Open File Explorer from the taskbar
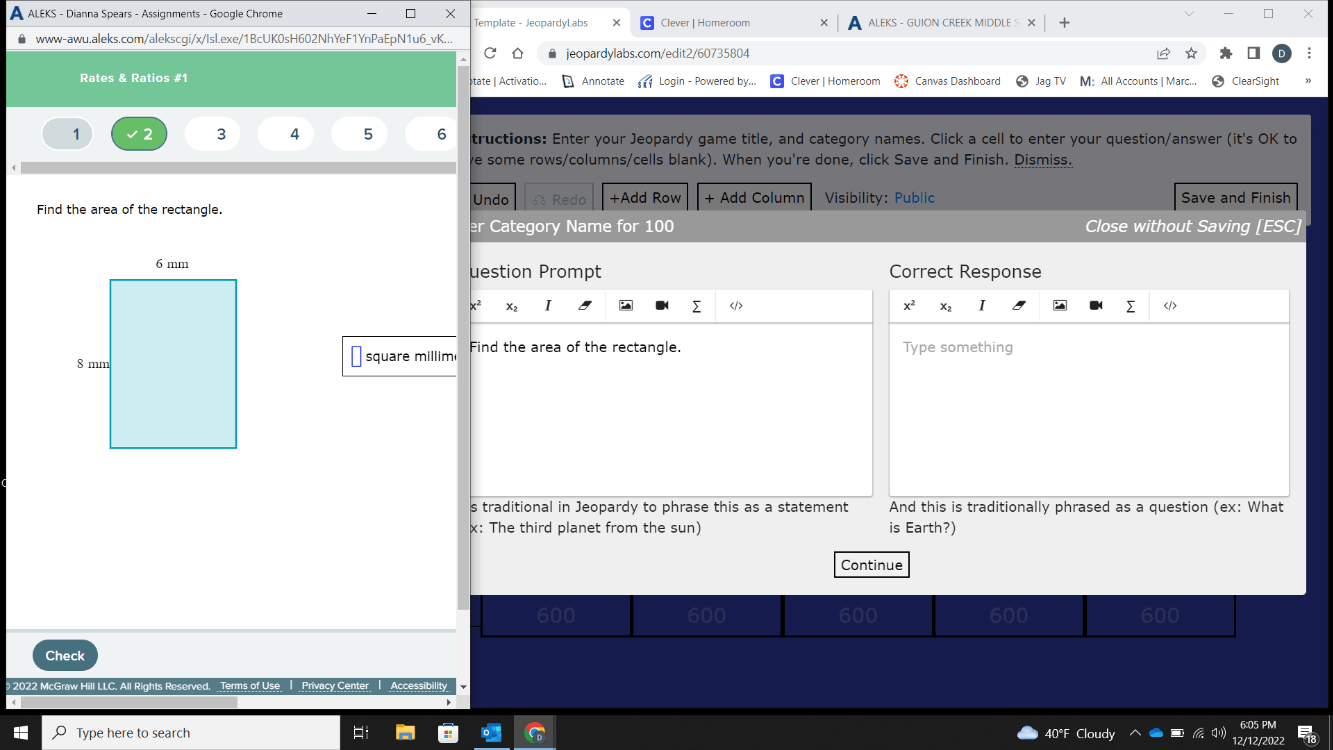The height and width of the screenshot is (750, 1333). pyautogui.click(x=404, y=733)
